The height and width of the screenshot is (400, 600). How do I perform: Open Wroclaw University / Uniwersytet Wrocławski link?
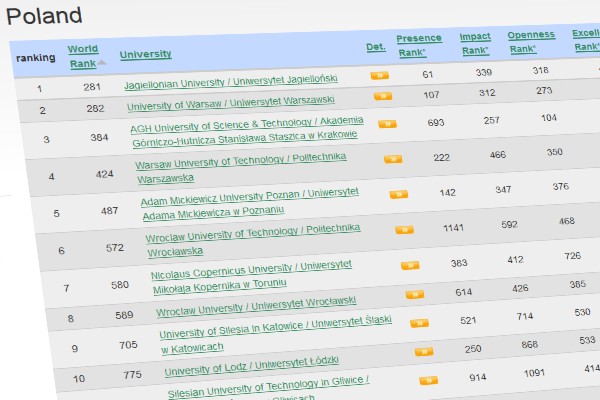click(x=256, y=307)
